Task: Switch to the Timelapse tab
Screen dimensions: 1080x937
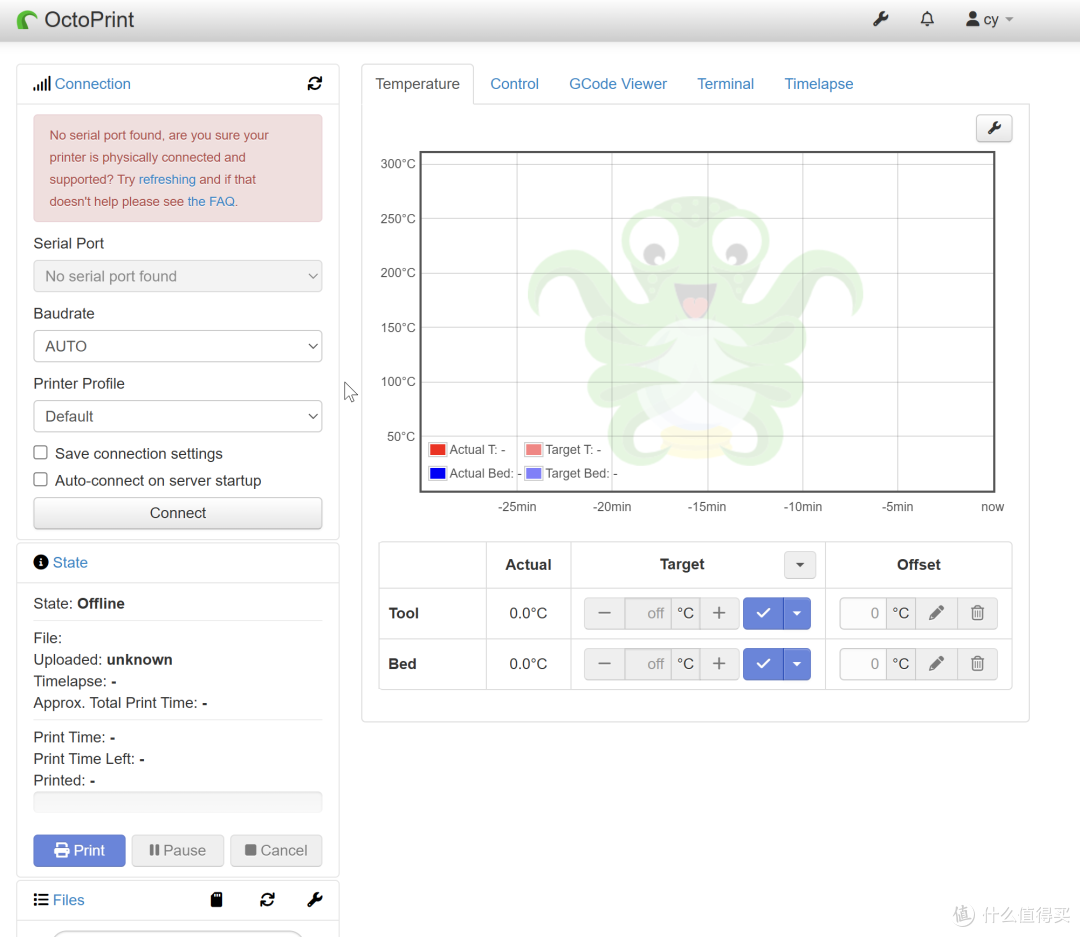Action: pyautogui.click(x=818, y=84)
